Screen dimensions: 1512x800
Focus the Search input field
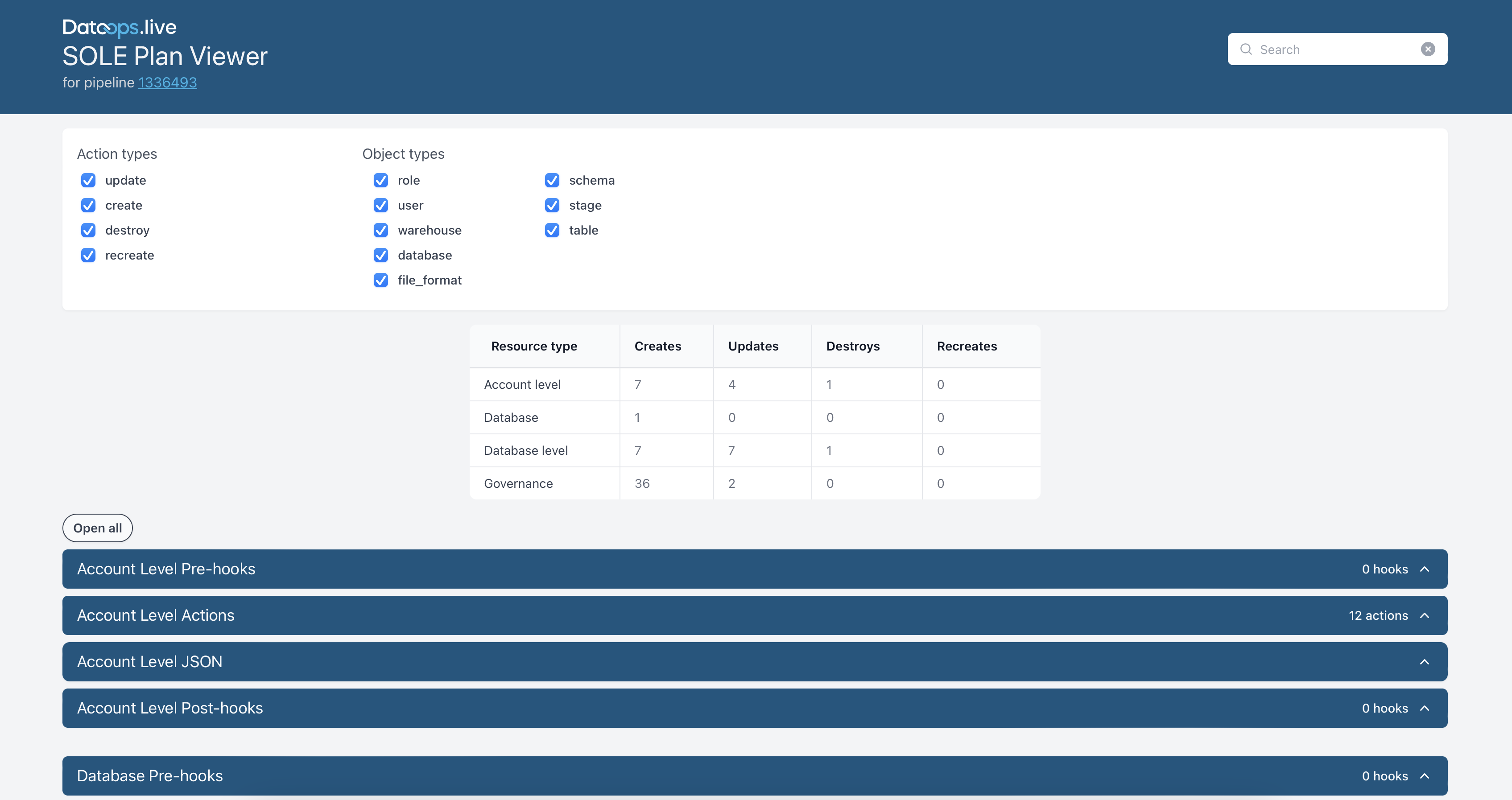(x=1337, y=49)
